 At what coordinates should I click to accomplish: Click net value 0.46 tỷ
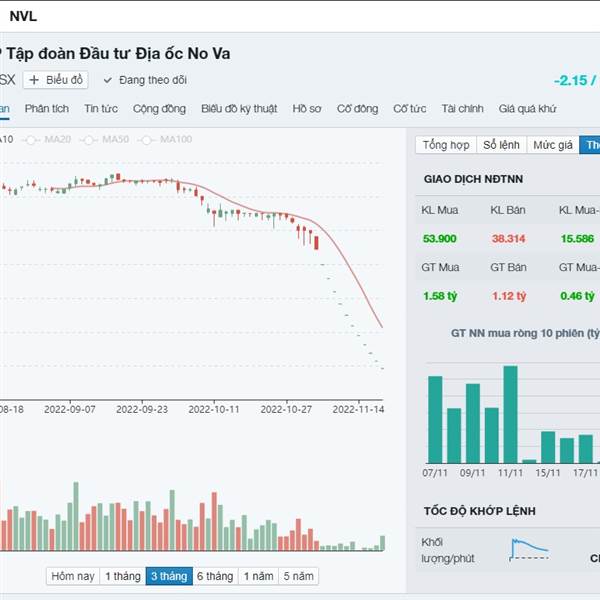[x=577, y=296]
